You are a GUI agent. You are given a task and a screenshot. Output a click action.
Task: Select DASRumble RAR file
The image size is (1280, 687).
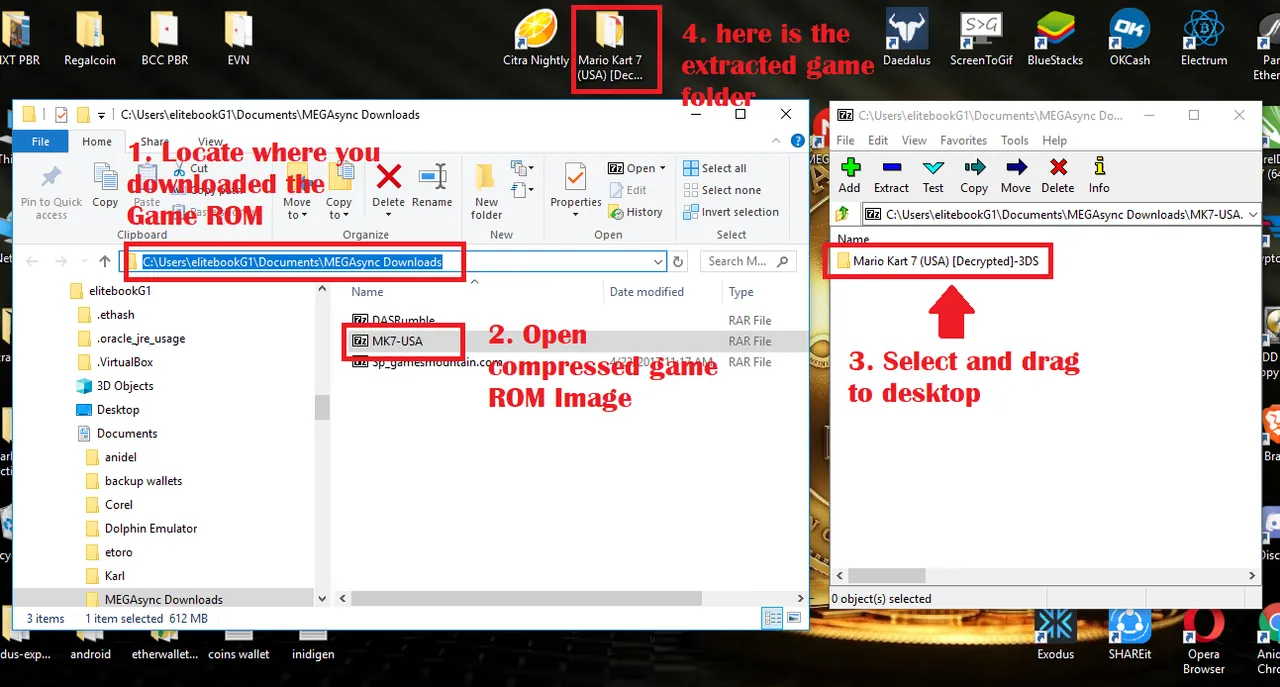coord(394,321)
